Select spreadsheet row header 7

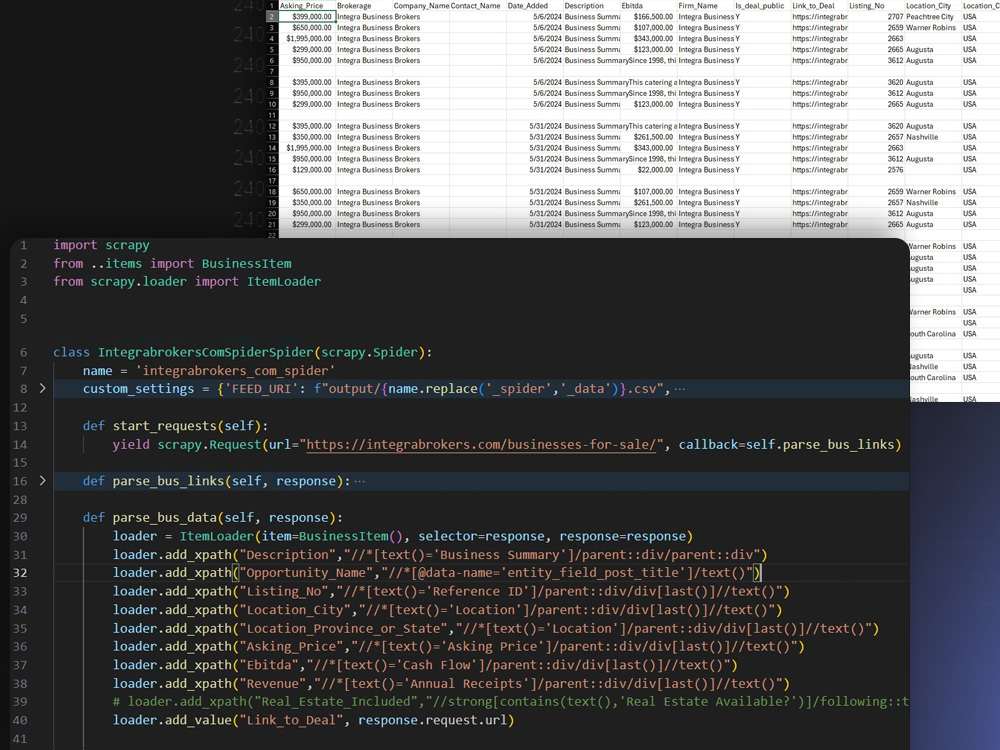272,71
